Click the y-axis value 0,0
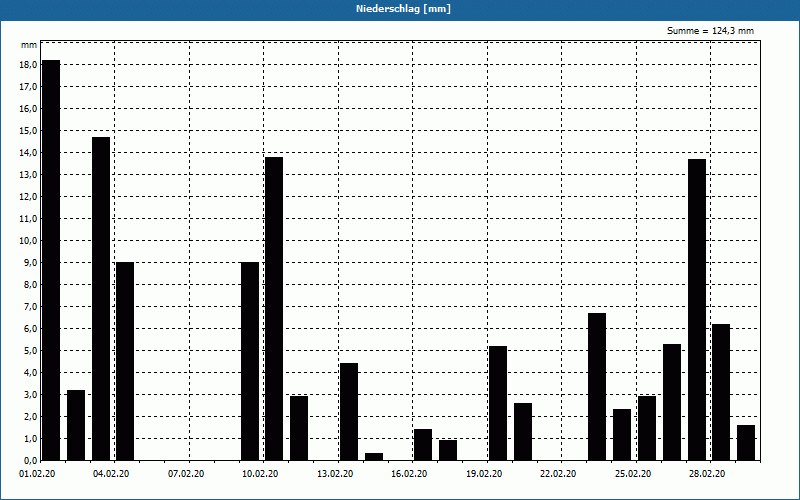800x500 pixels. coord(30,461)
